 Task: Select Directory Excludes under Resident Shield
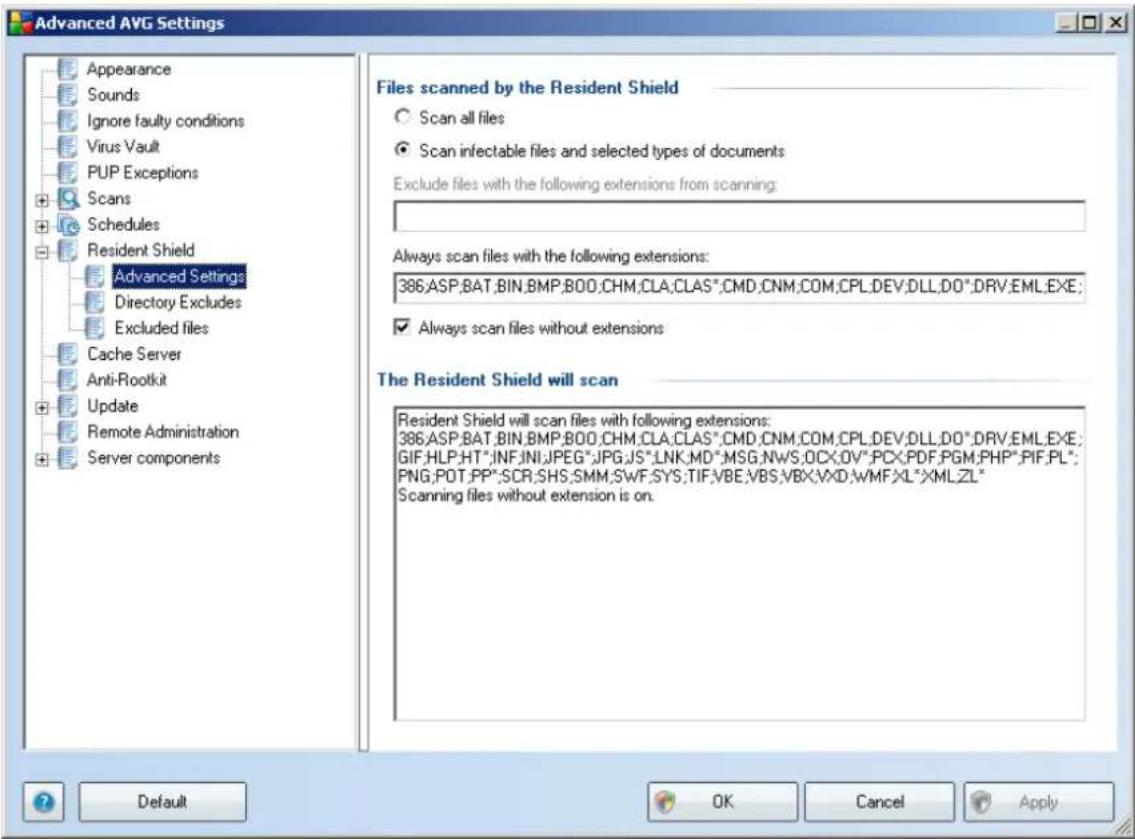(178, 303)
